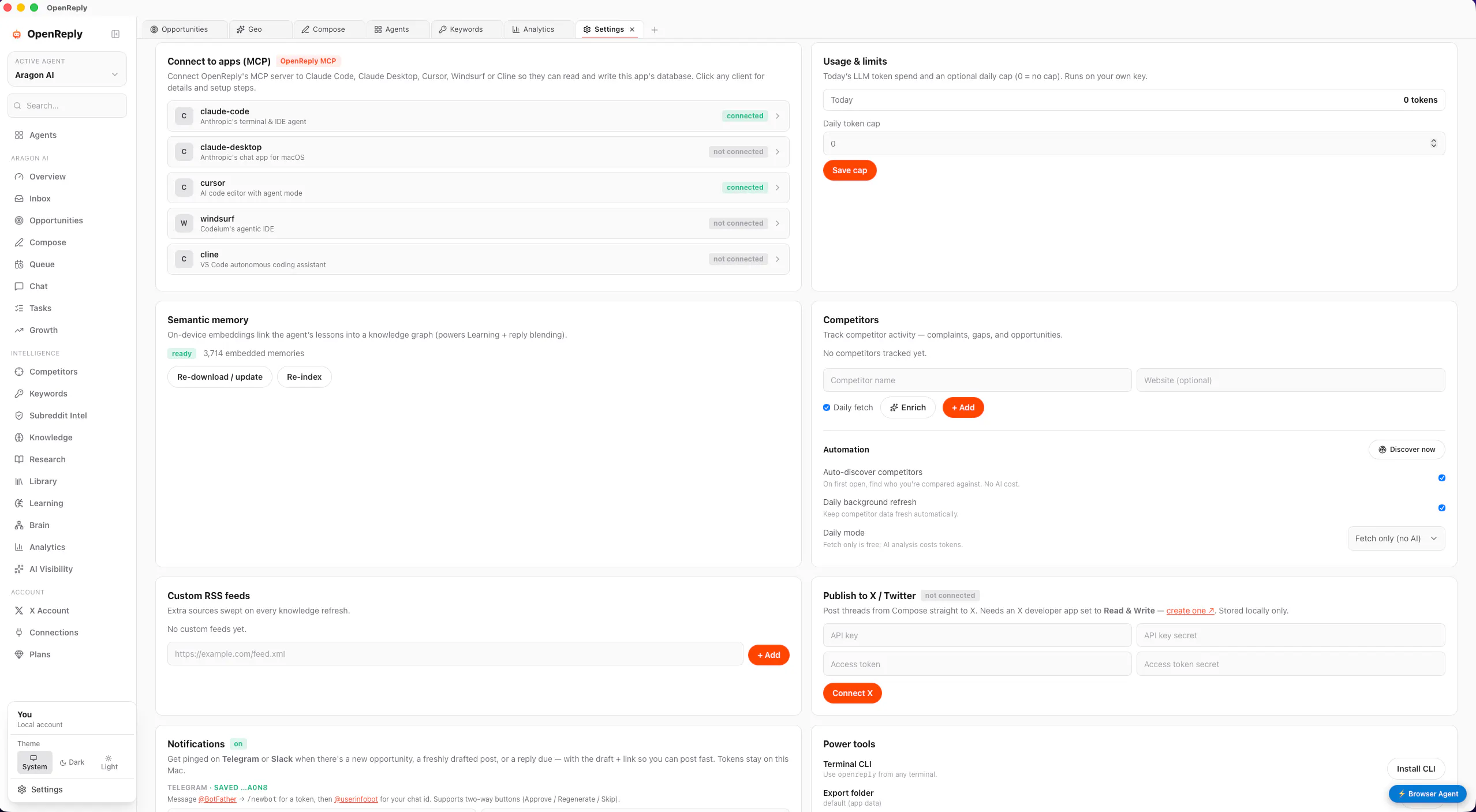Open Opportunities in the sidebar
The width and height of the screenshot is (1476, 812).
tap(56, 220)
